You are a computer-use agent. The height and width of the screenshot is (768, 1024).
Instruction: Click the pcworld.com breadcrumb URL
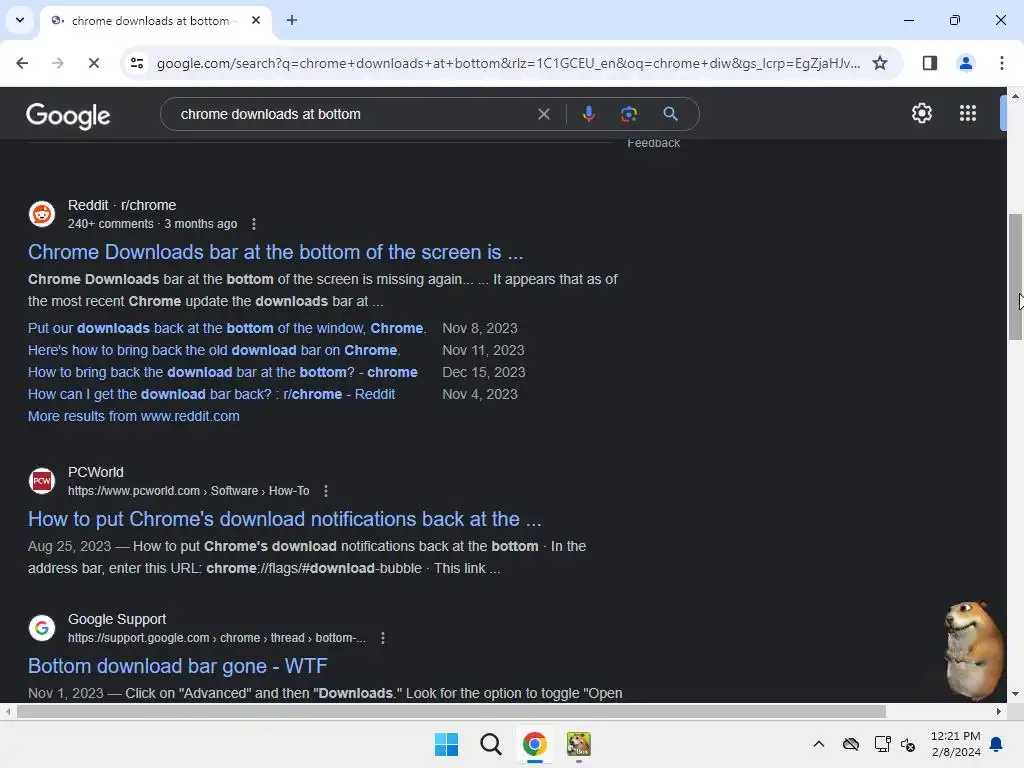pos(189,491)
